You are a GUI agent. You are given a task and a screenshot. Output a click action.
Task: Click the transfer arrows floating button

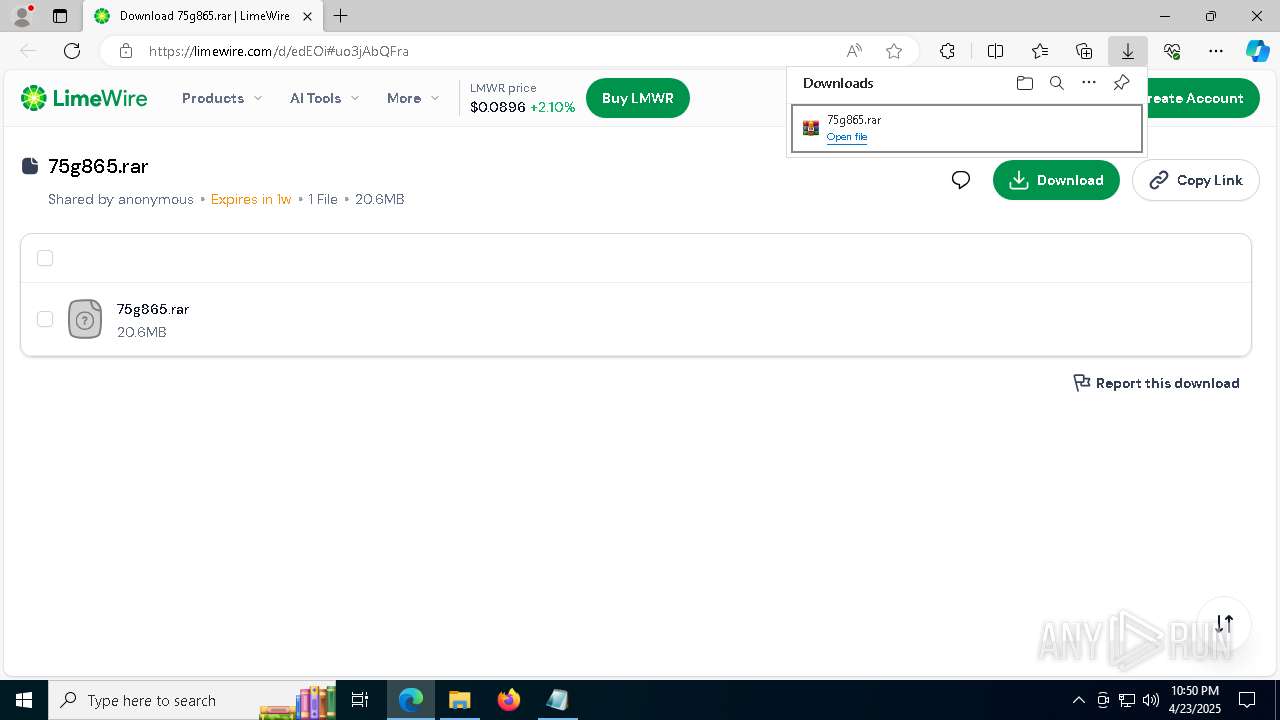coord(1224,624)
